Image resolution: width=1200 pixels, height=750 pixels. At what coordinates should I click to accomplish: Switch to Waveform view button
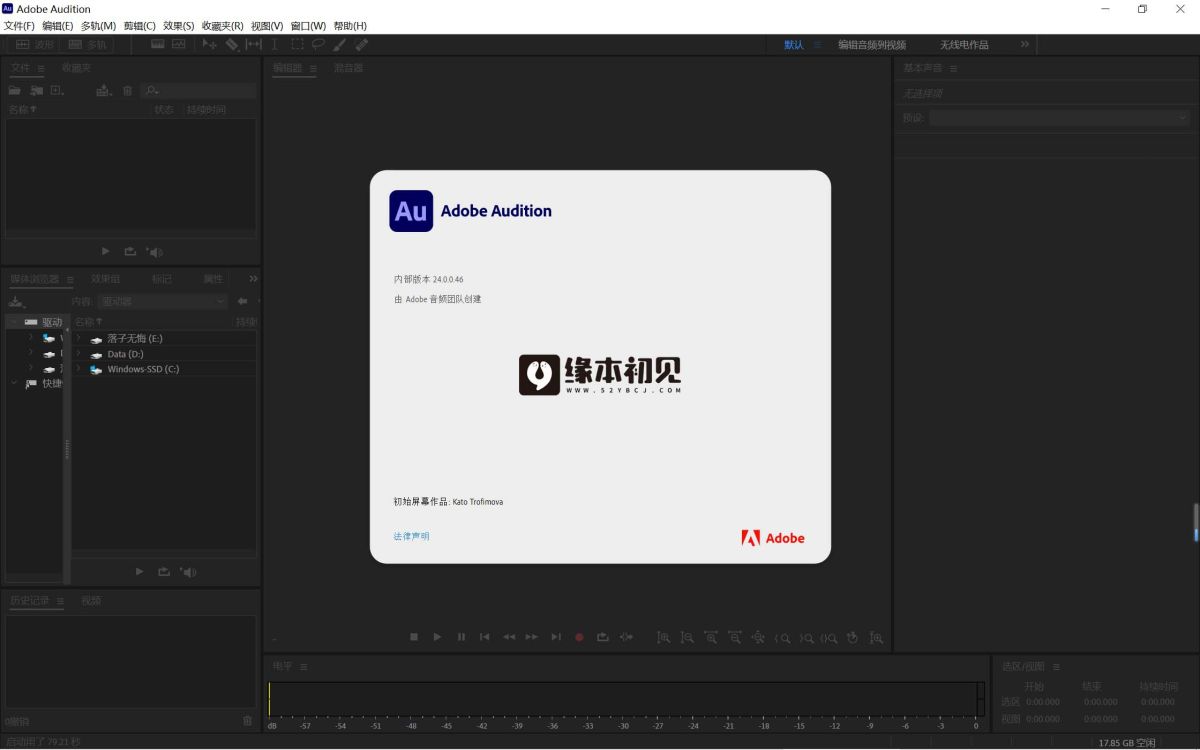click(34, 44)
